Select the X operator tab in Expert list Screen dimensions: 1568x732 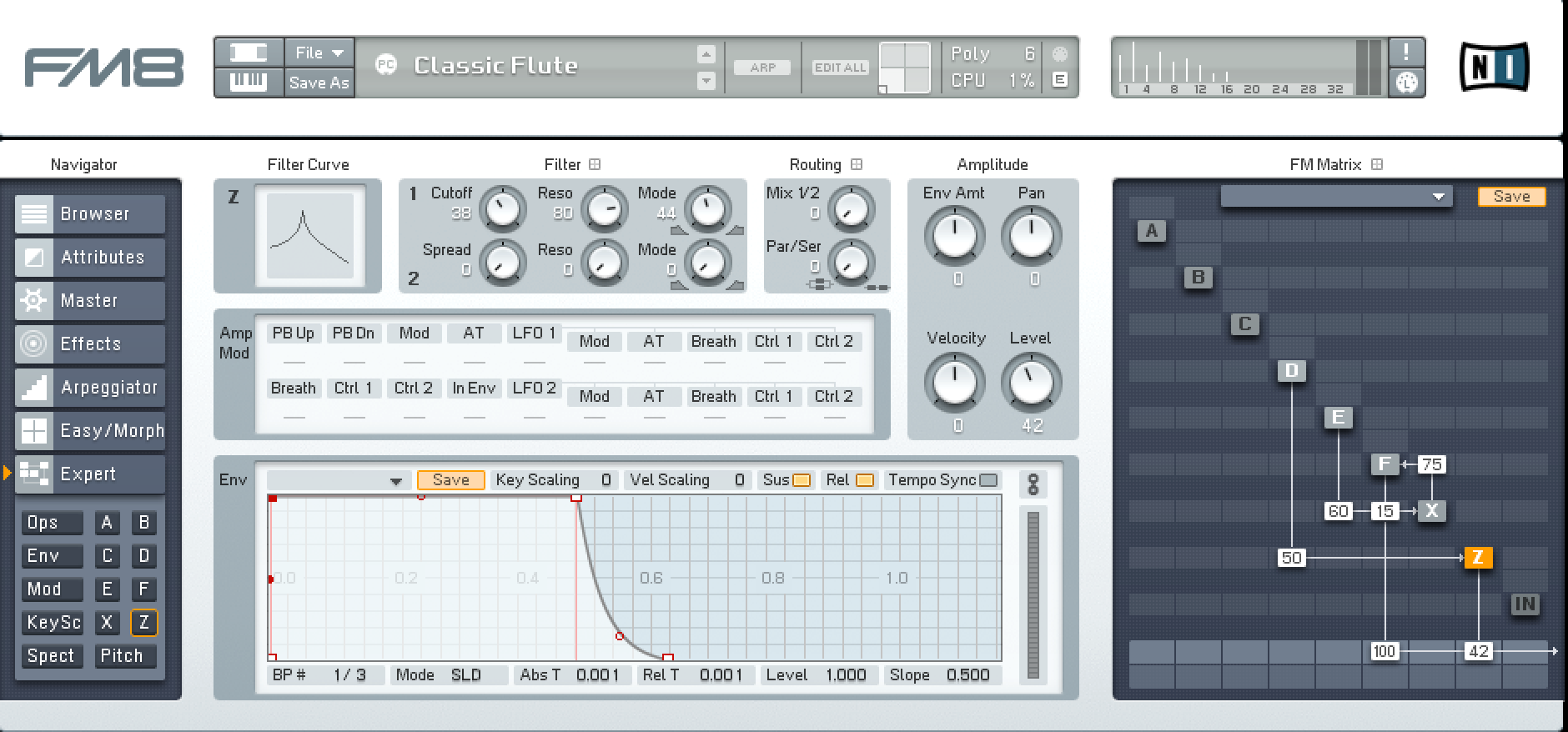pos(106,622)
